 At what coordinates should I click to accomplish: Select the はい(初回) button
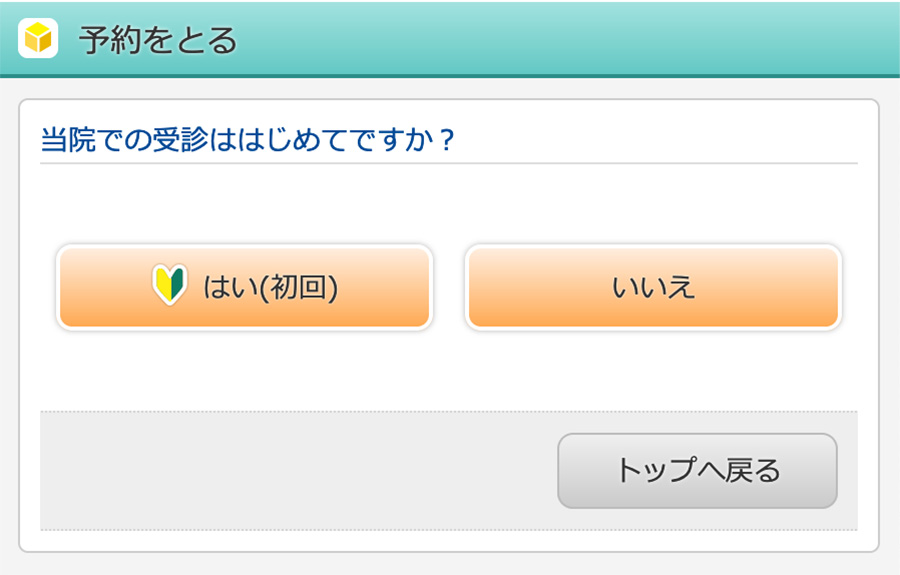[x=245, y=287]
